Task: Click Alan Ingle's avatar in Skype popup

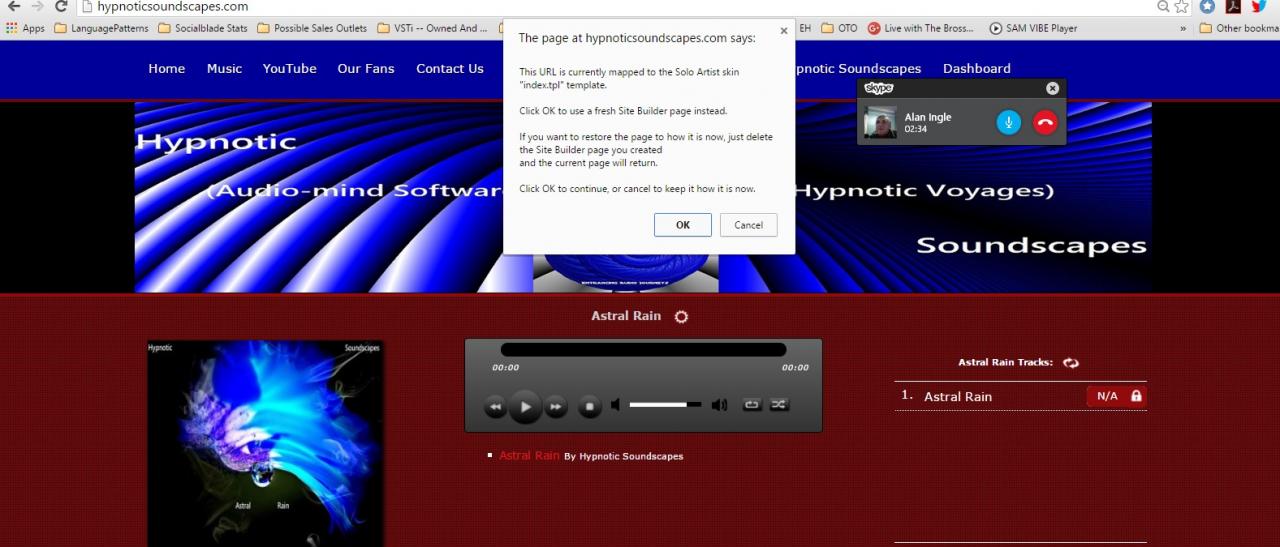Action: [880, 122]
